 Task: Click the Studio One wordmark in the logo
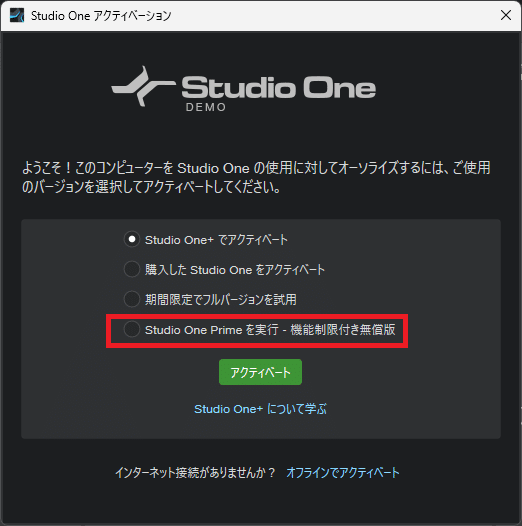278,88
